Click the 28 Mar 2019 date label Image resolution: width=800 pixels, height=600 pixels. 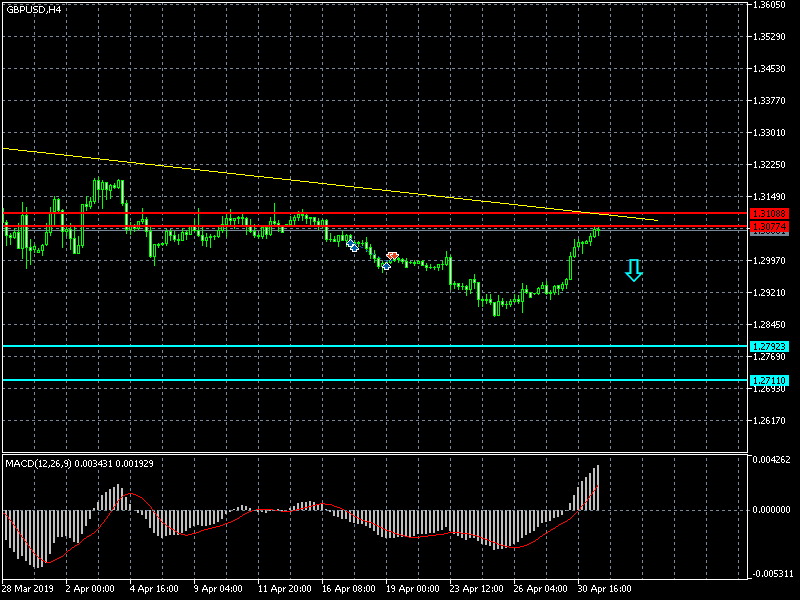point(27,589)
